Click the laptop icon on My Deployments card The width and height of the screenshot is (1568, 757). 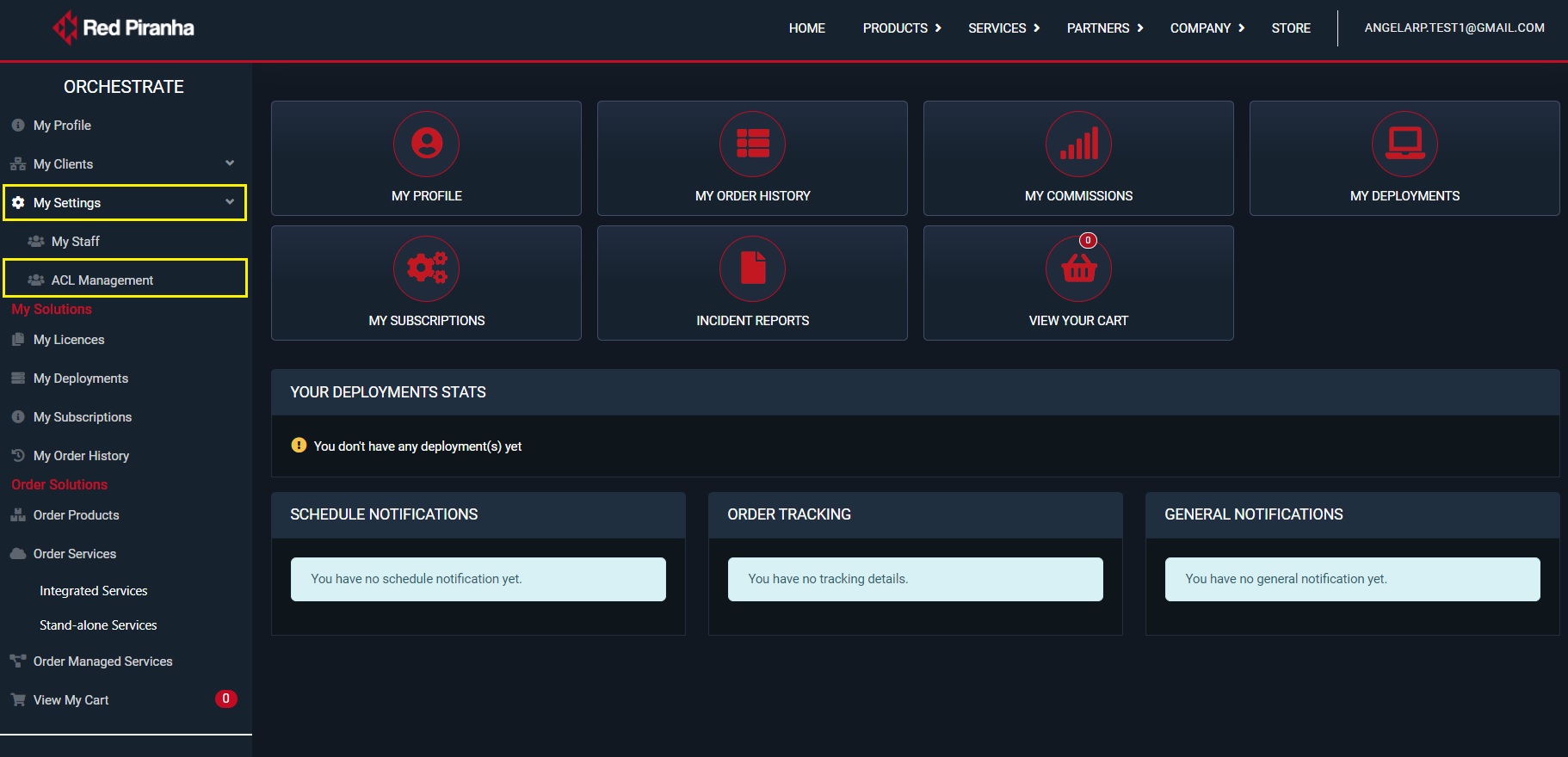[1405, 144]
